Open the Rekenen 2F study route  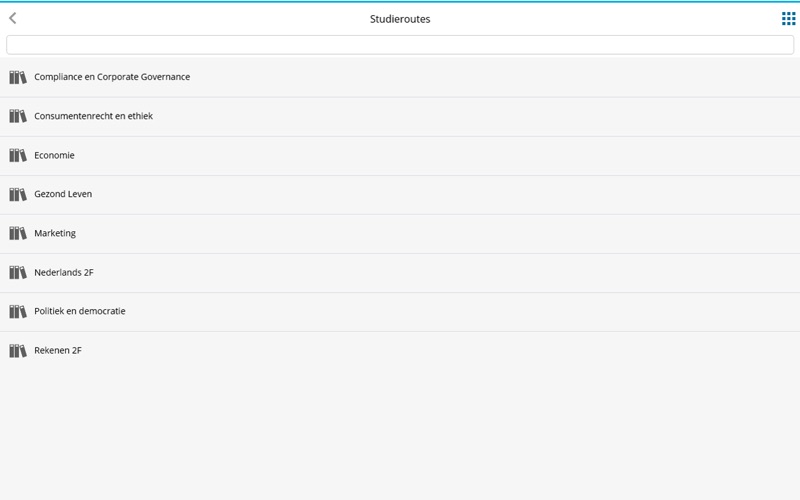click(x=400, y=351)
